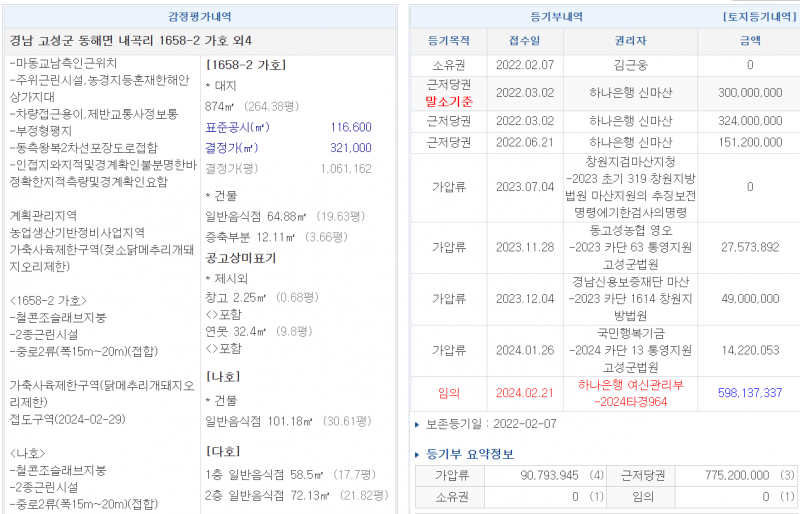Viewport: 800px width, 514px height.
Task: Click the 공고상미표기 heading
Action: click(240, 257)
